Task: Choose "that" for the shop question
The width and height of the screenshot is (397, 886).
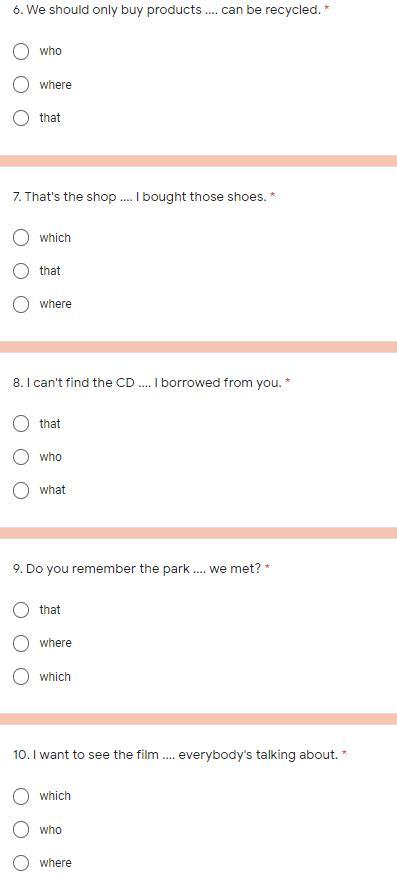Action: pos(21,271)
